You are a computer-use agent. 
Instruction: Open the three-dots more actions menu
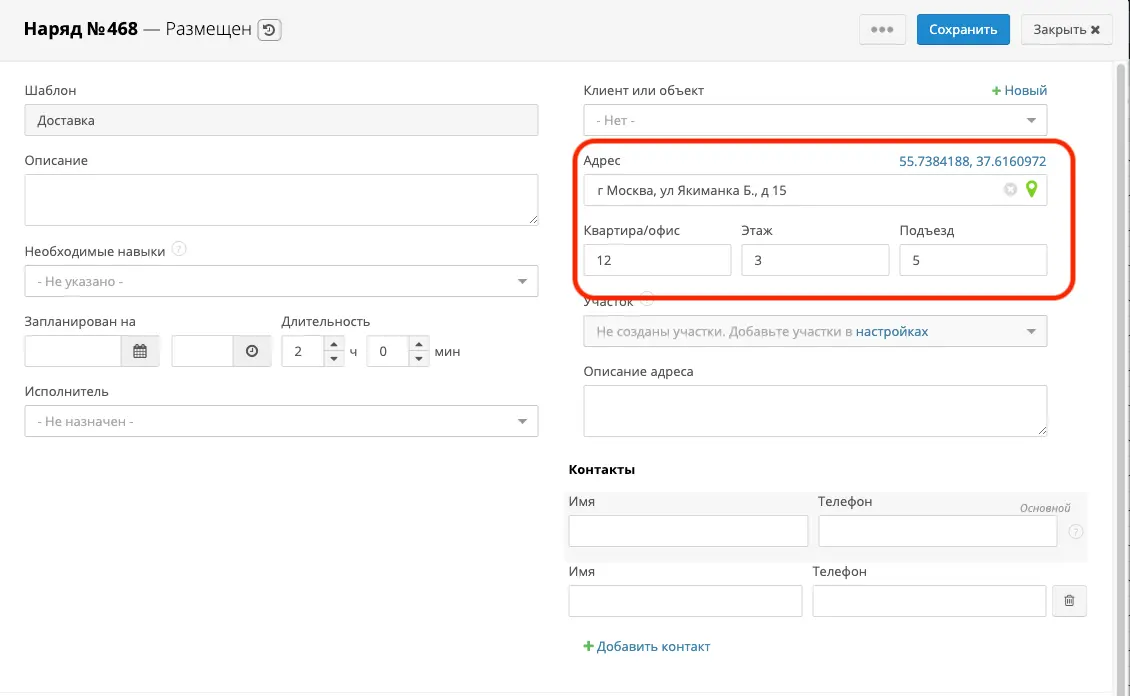coord(882,30)
